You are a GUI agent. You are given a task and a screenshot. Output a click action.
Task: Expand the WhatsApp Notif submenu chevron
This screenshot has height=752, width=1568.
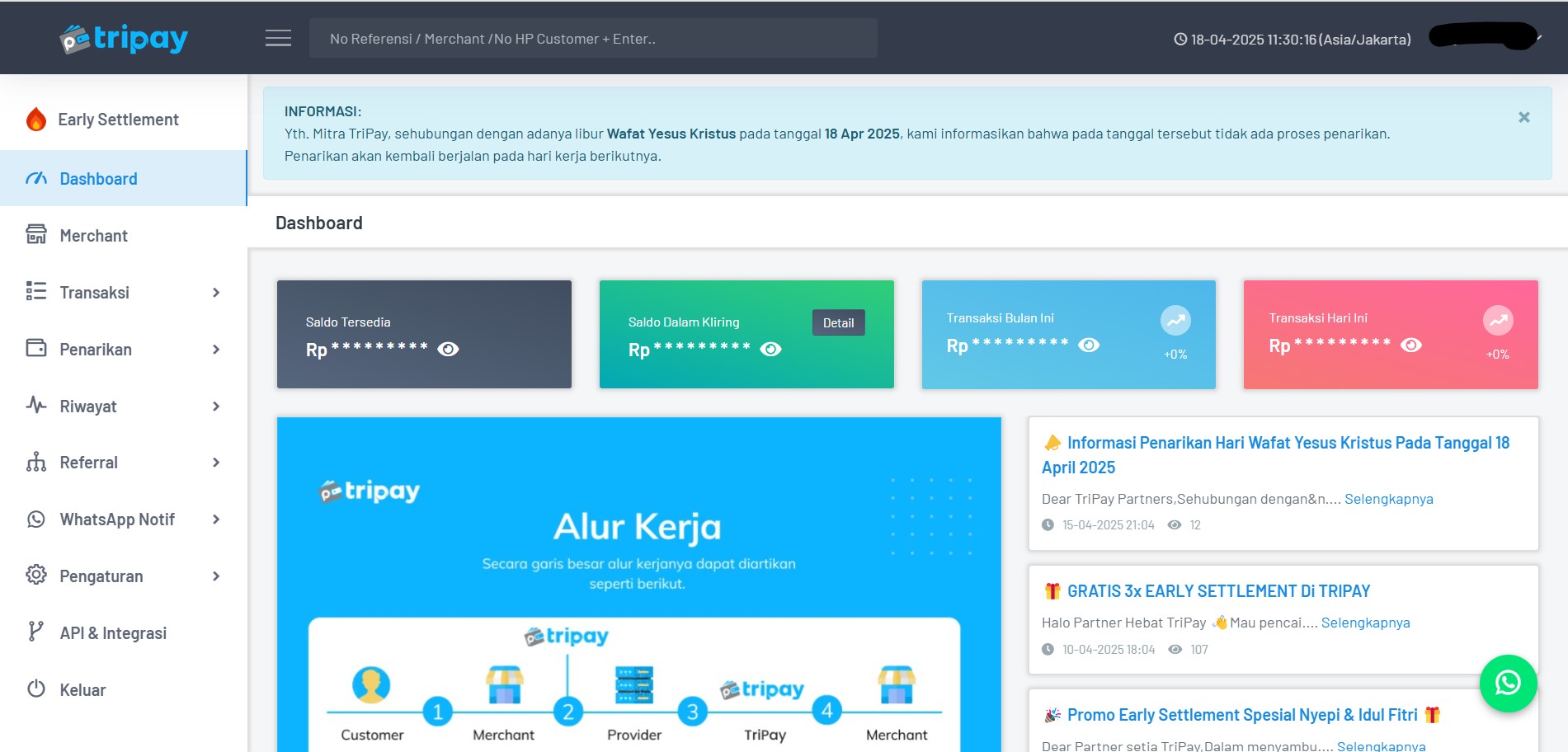tap(216, 519)
